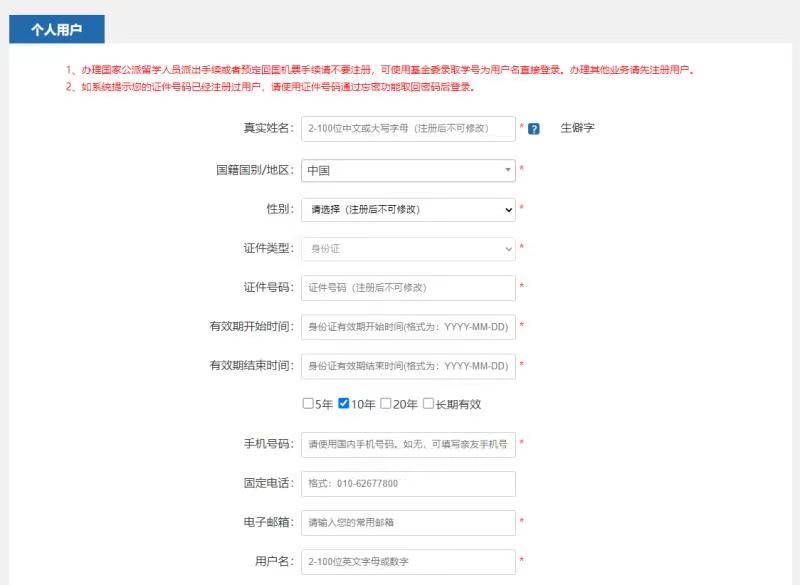Click the 电子邮箱 email input field
This screenshot has width=800, height=585.
(408, 522)
